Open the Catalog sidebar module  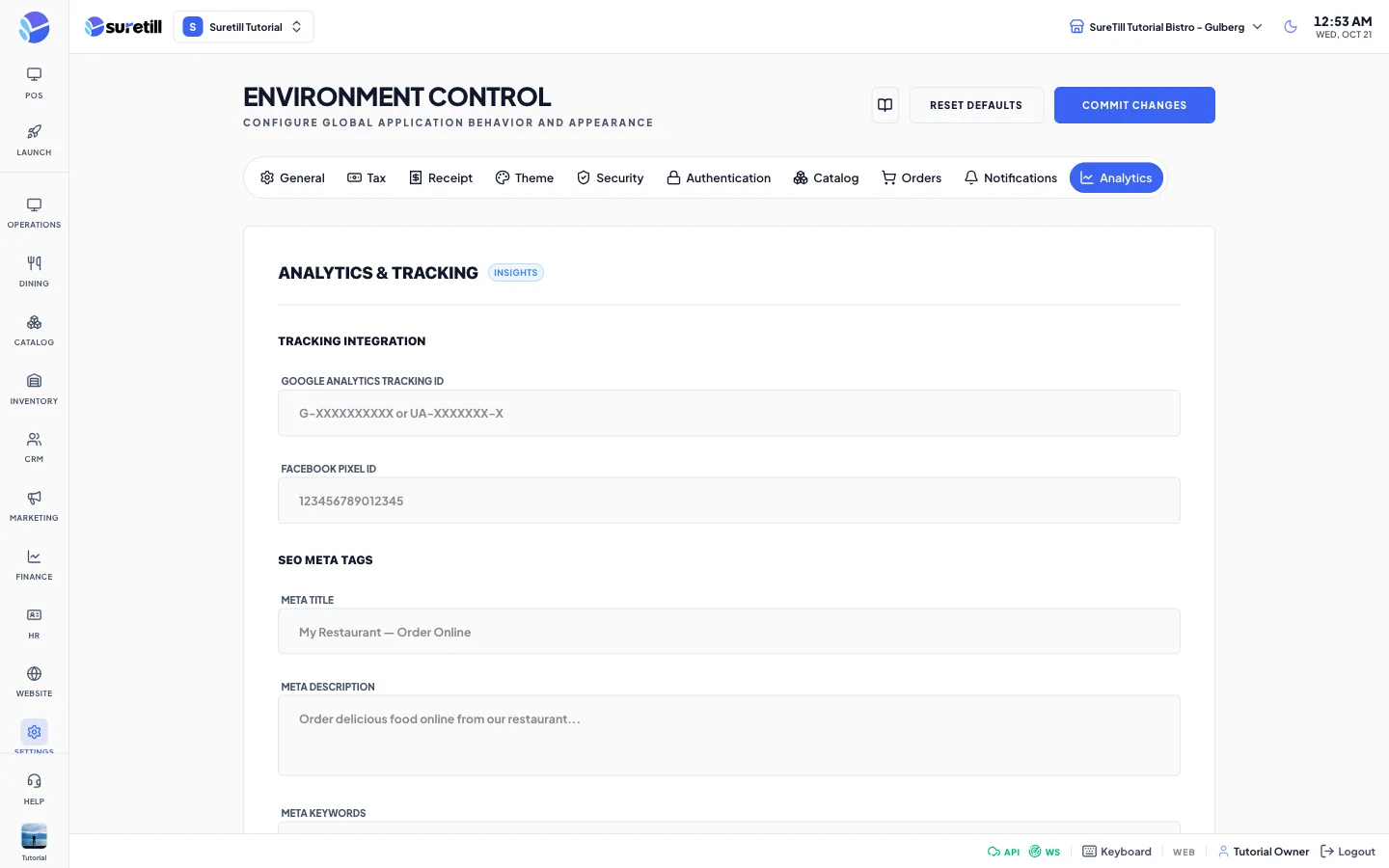tap(34, 331)
